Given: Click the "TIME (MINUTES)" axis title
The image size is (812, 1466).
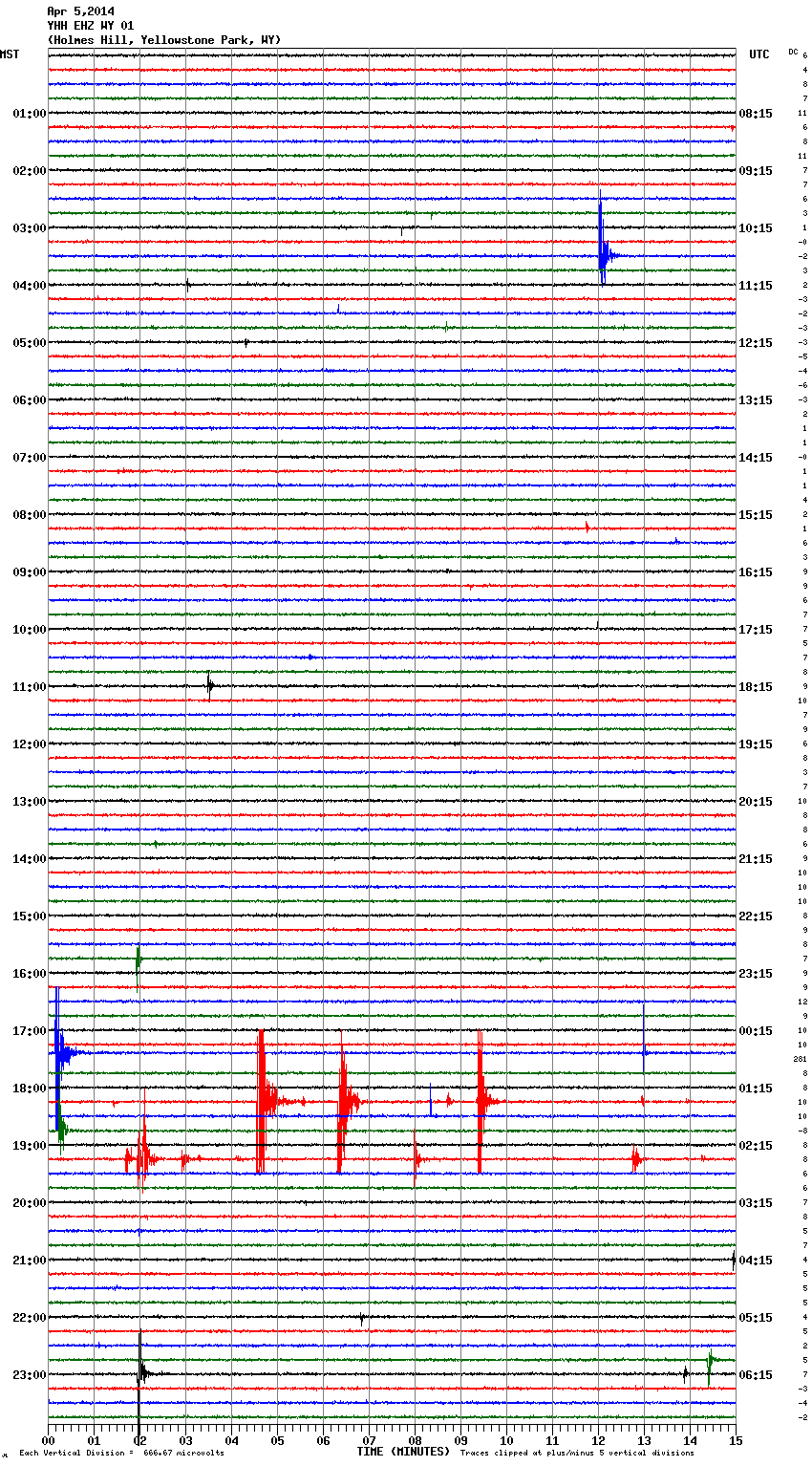Looking at the screenshot, I should (403, 1452).
